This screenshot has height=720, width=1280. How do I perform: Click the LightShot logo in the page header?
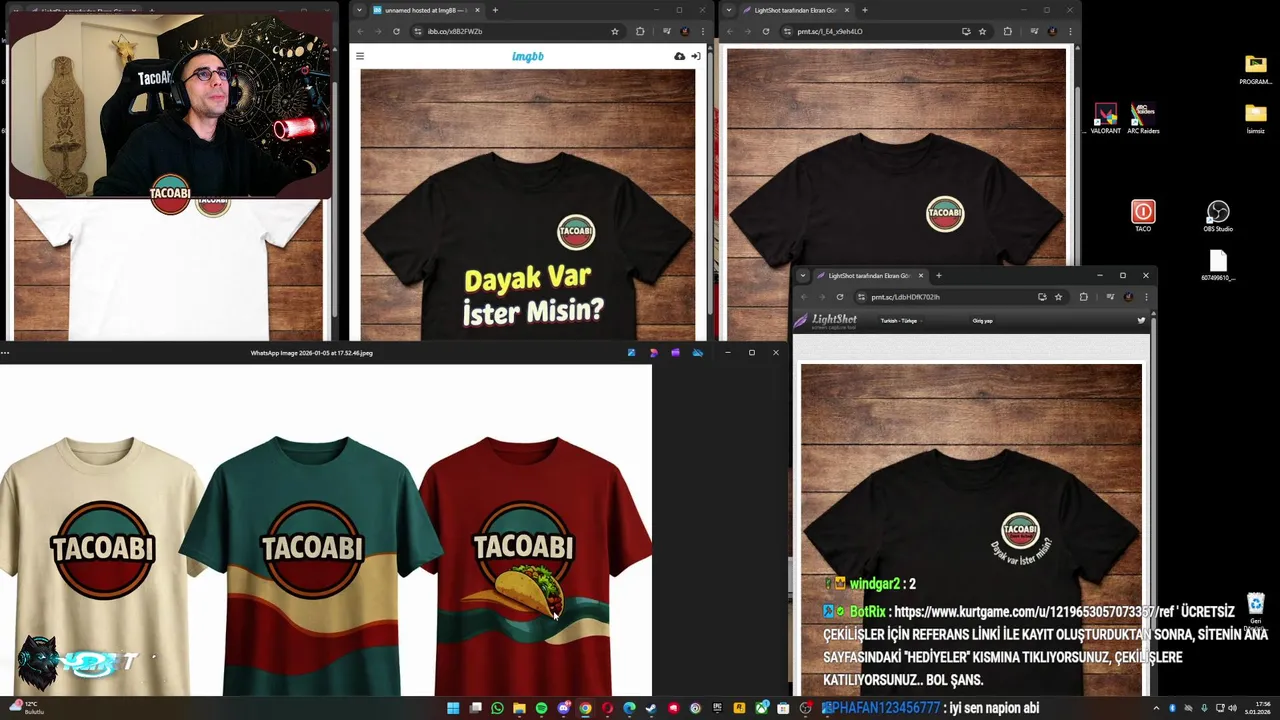pyautogui.click(x=826, y=320)
